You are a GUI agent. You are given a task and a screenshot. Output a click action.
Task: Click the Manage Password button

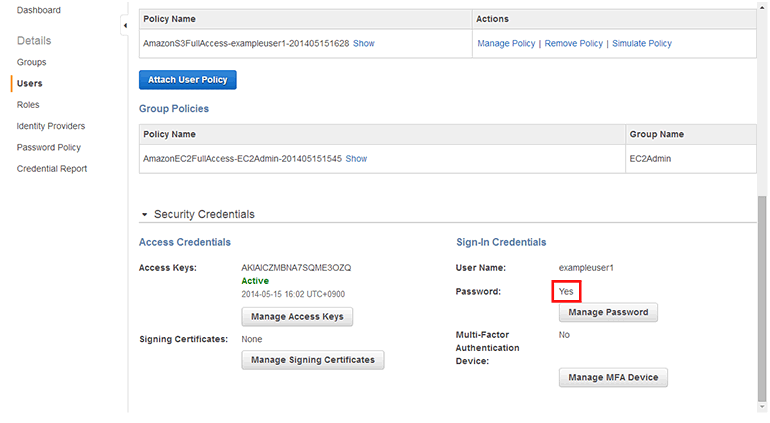[608, 312]
